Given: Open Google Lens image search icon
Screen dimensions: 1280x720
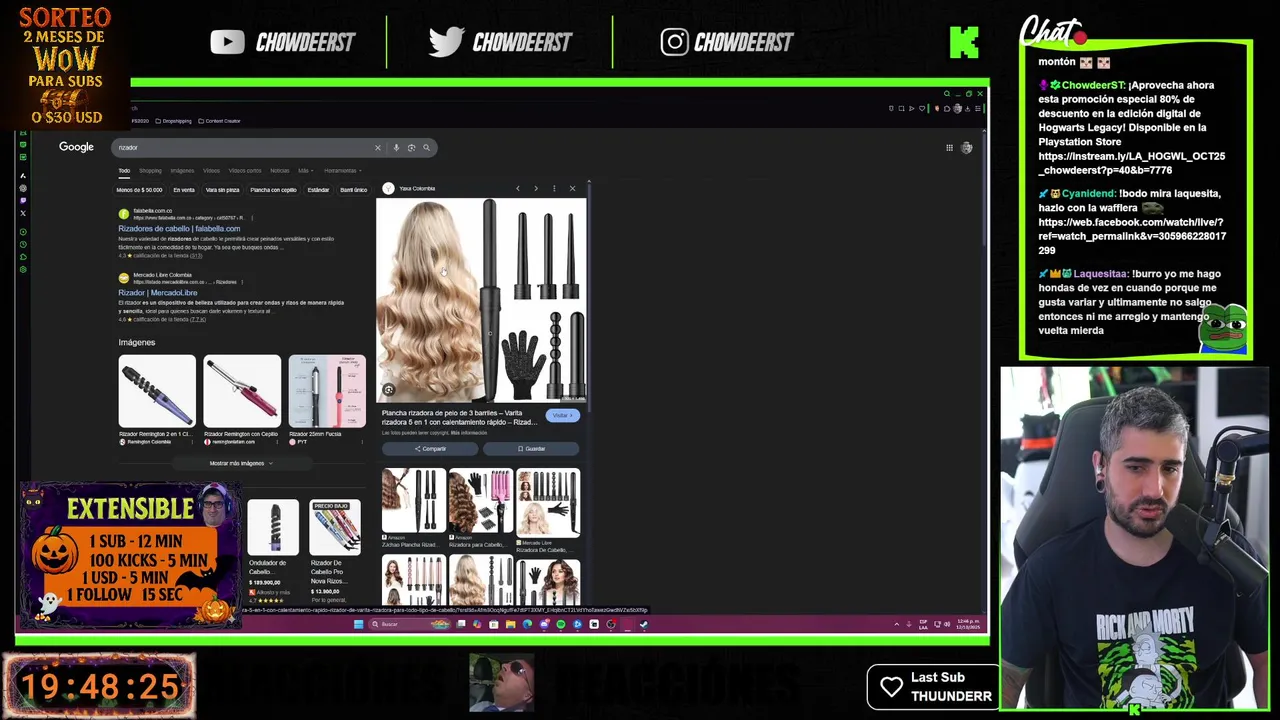Looking at the screenshot, I should 411,148.
